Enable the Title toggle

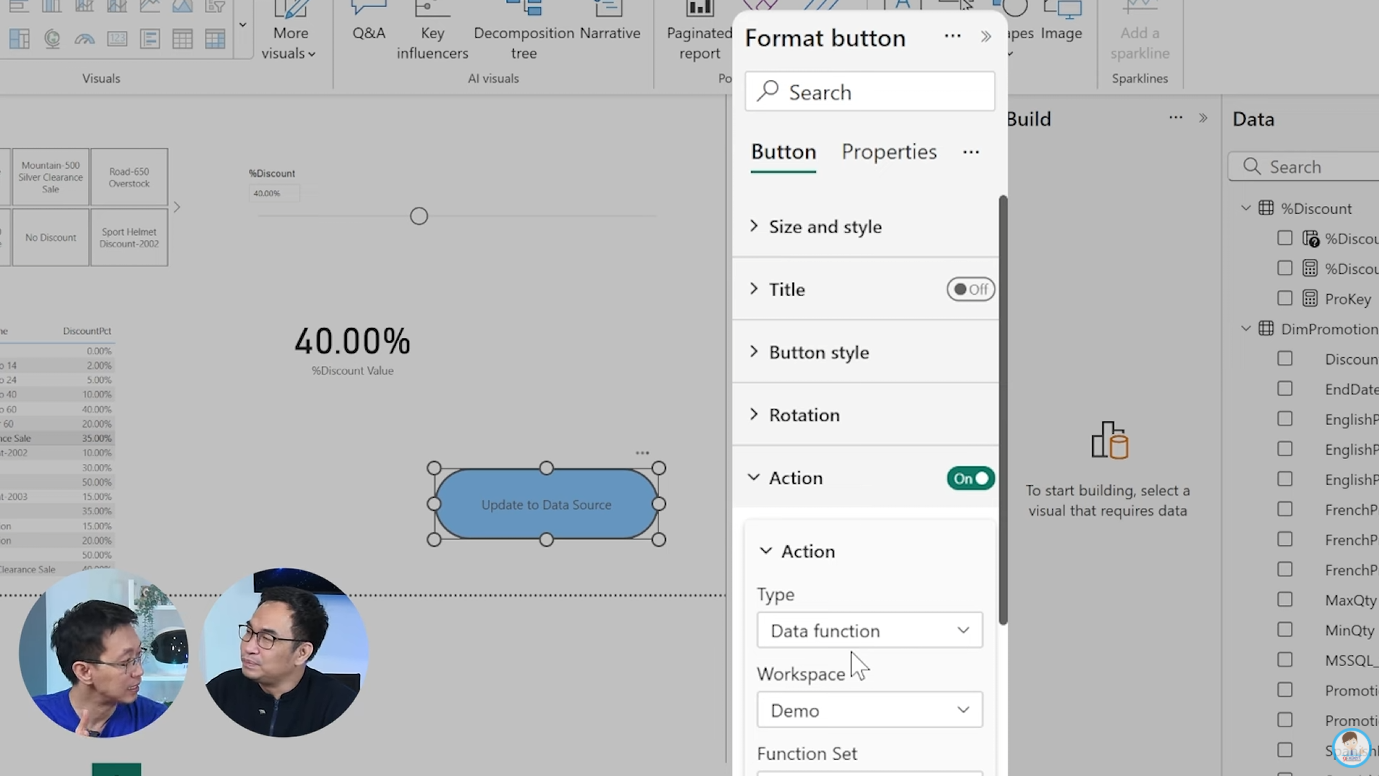click(969, 289)
